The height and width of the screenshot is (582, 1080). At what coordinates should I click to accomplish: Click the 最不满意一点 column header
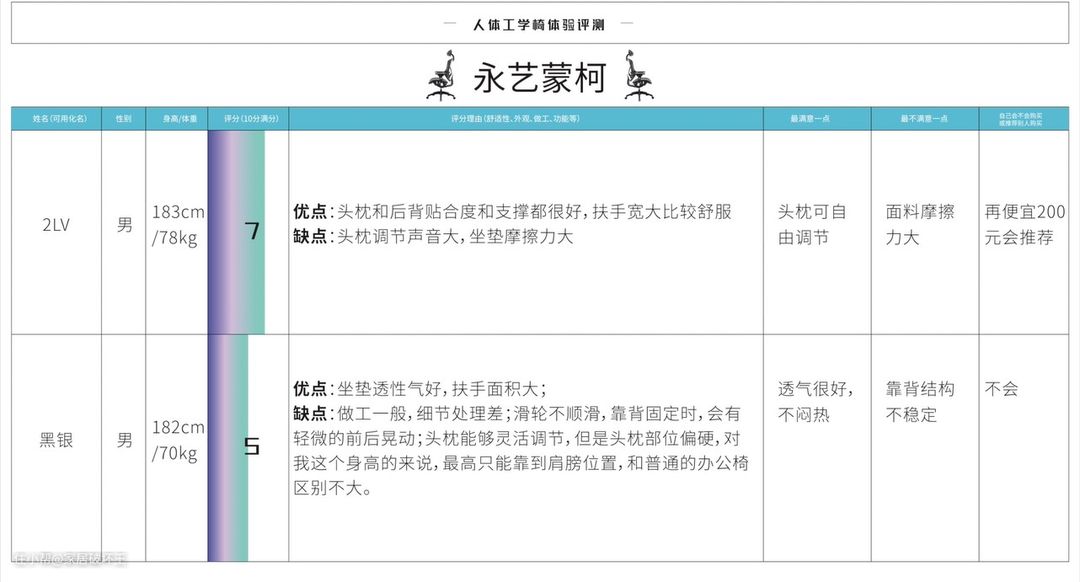click(924, 118)
